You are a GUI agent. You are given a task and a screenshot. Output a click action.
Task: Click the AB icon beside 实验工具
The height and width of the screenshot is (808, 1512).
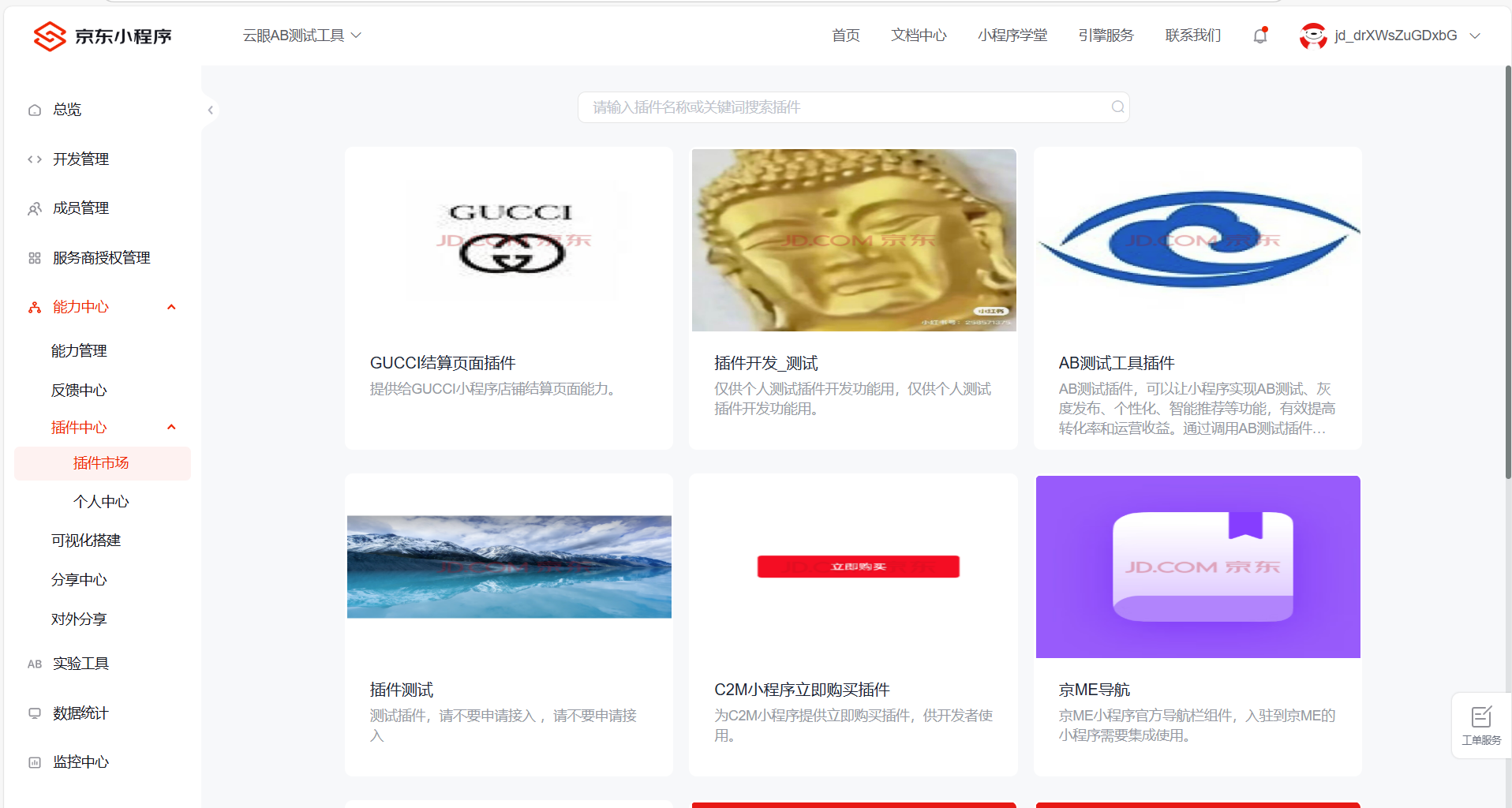click(35, 664)
